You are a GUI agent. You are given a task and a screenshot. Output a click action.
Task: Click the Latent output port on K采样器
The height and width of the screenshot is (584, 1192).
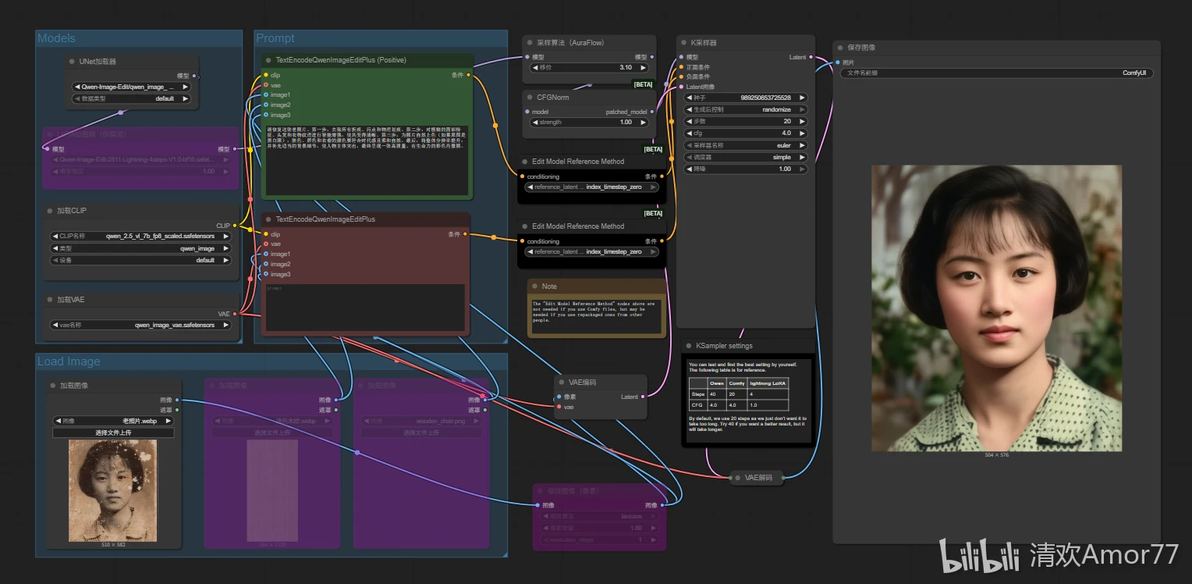pyautogui.click(x=811, y=57)
